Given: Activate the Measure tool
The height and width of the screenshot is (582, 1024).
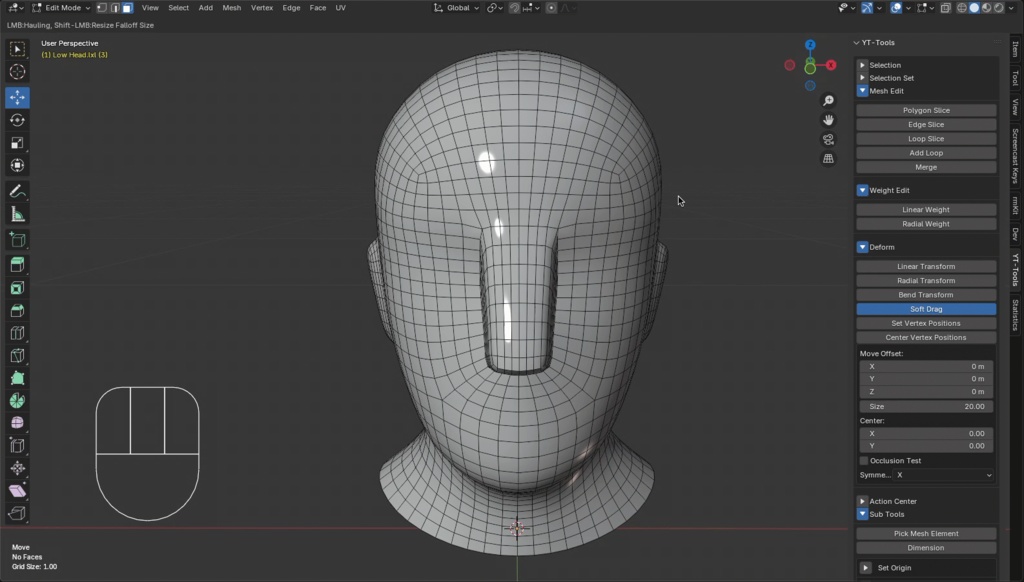Looking at the screenshot, I should tap(17, 213).
